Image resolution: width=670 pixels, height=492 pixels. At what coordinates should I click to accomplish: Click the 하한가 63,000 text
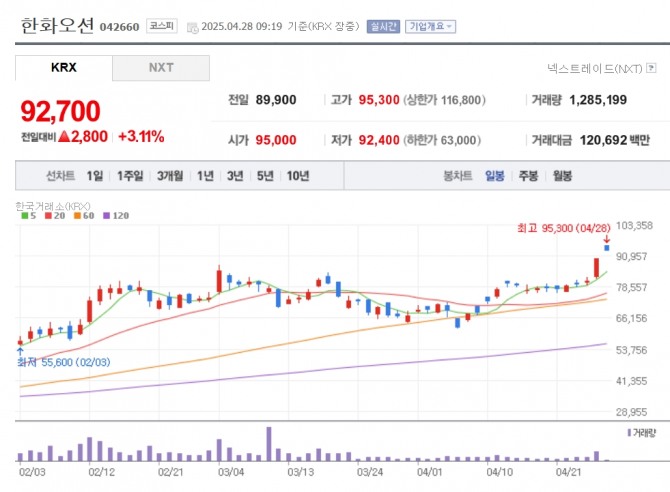point(442,140)
